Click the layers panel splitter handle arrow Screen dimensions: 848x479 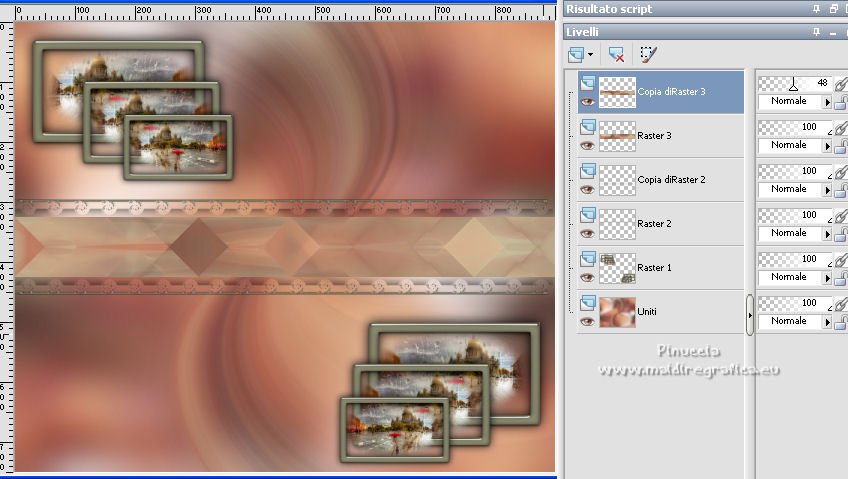tap(750, 315)
